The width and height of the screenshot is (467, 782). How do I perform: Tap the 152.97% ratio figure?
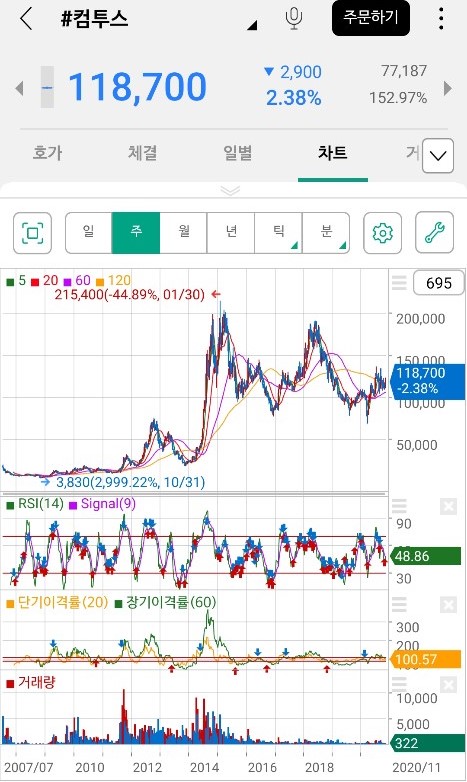pos(398,98)
